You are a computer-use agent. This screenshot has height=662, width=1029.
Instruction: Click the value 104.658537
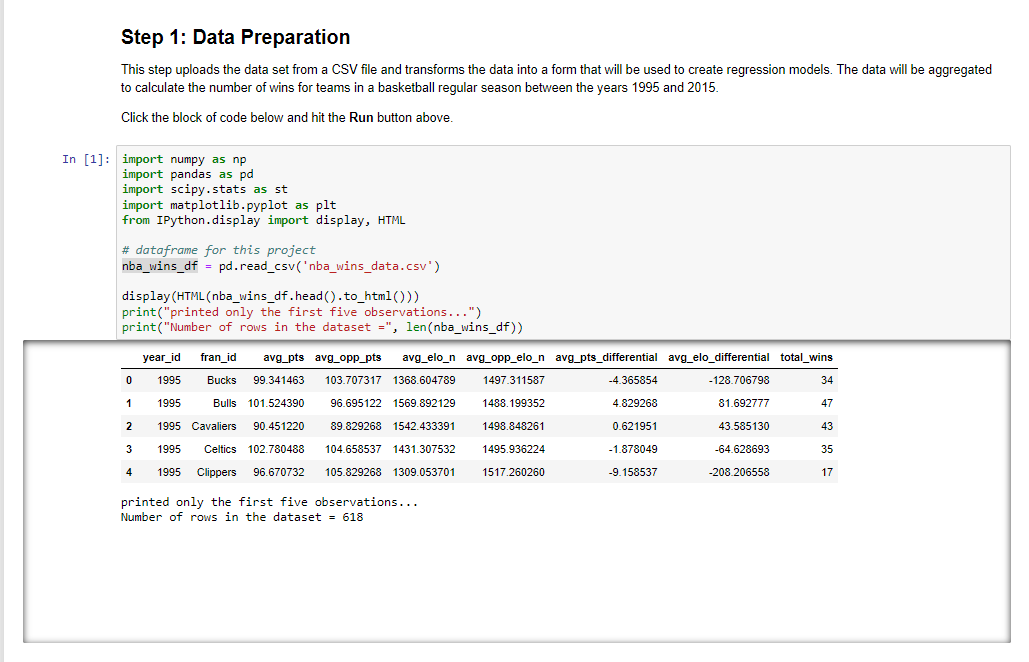[x=353, y=449]
